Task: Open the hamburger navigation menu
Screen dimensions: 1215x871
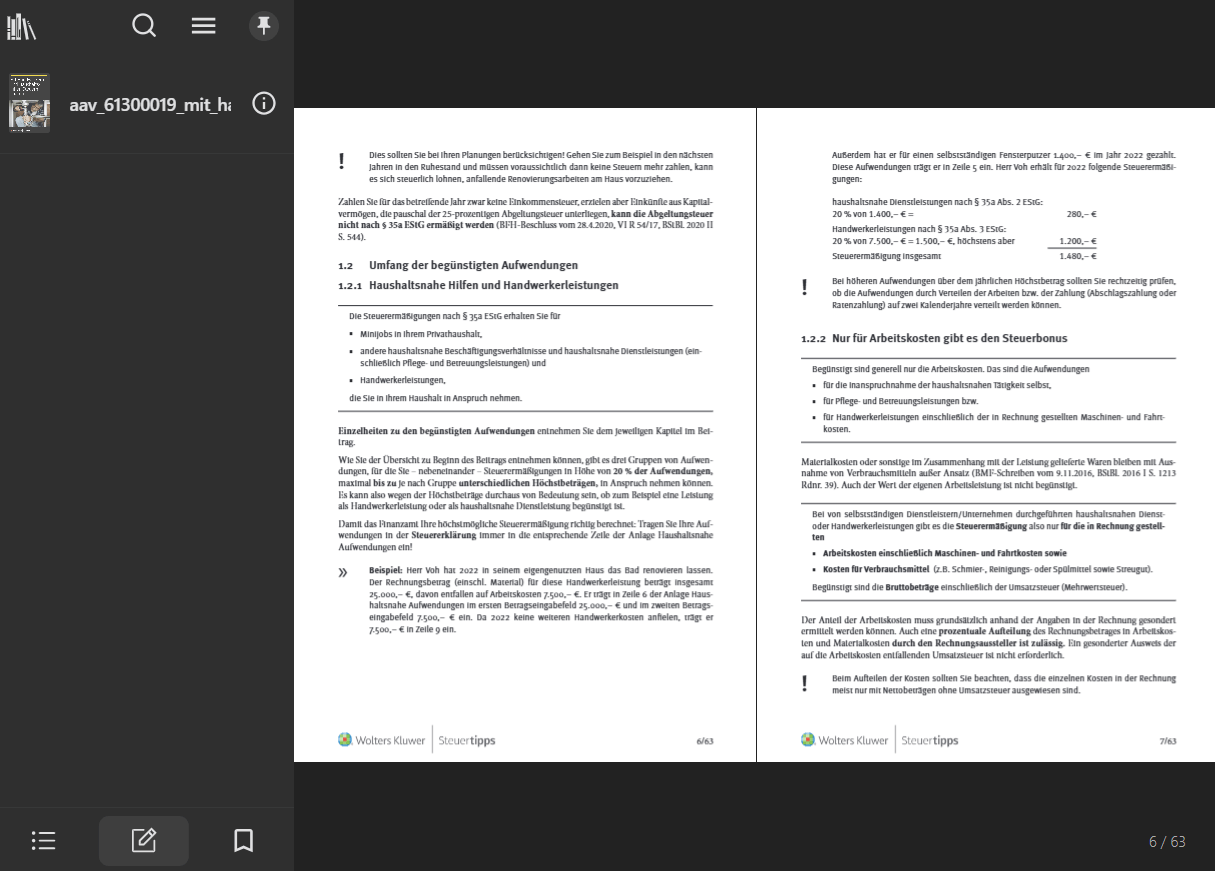Action: pos(203,26)
